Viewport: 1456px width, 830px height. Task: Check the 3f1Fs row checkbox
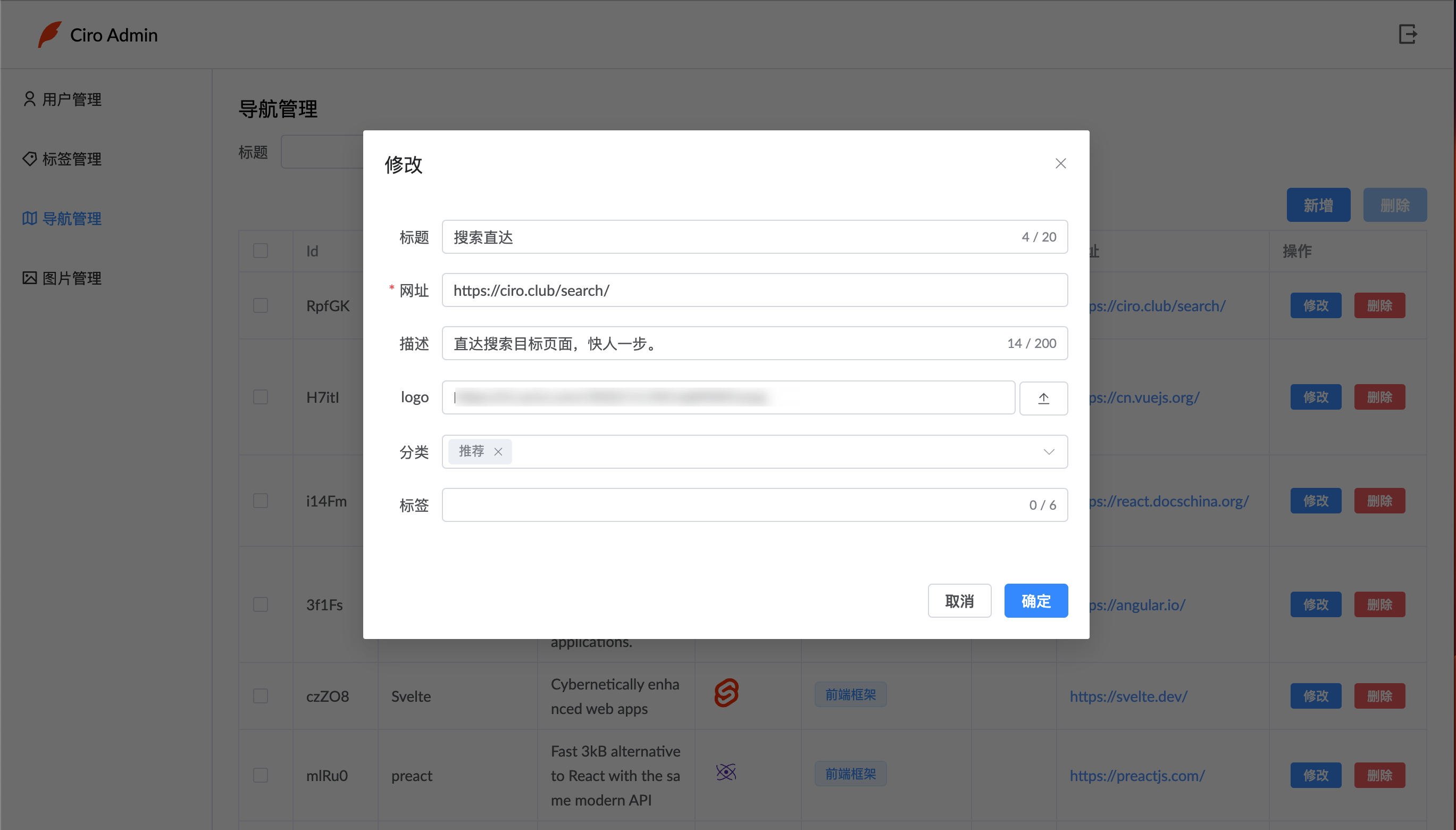pos(261,604)
